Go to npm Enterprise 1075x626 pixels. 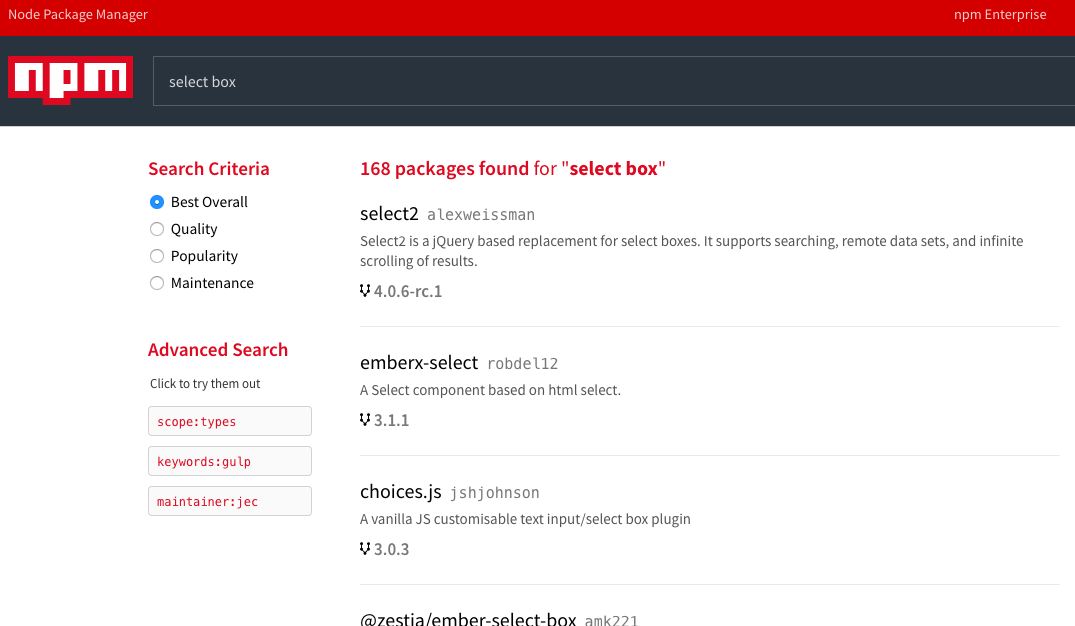(x=1000, y=14)
